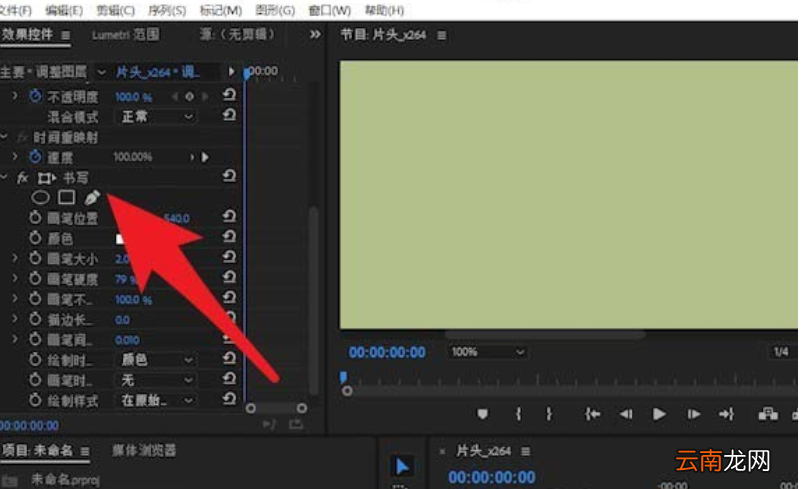Go to next 不透明度 keyframe

point(205,96)
